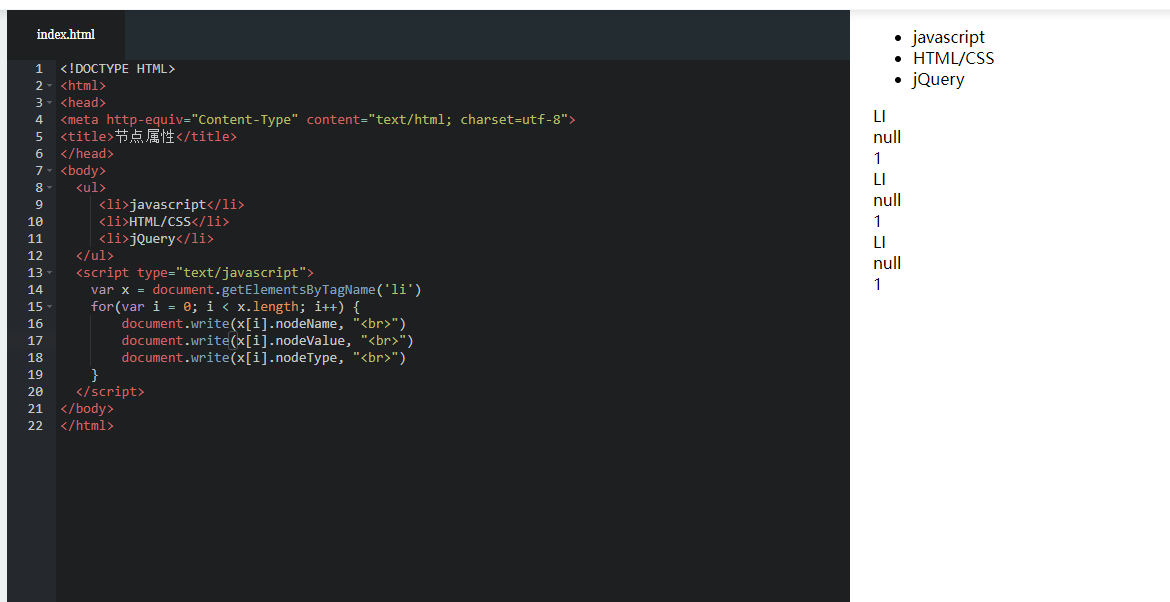
Task: Collapse the html tag fold on line 2
Action: [50, 86]
